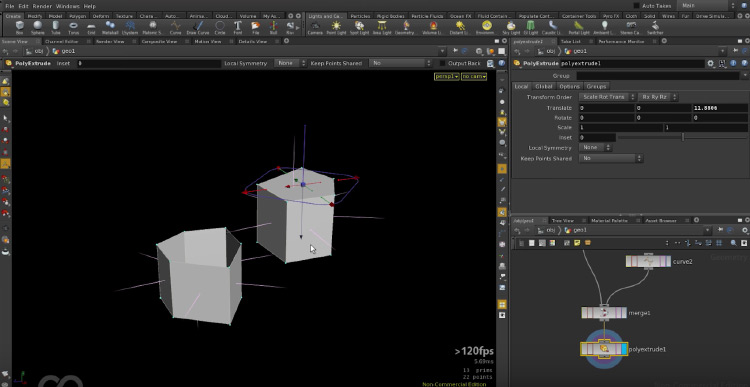Image resolution: width=750 pixels, height=387 pixels.
Task: Toggle the Output Back checkbox
Action: [x=442, y=63]
